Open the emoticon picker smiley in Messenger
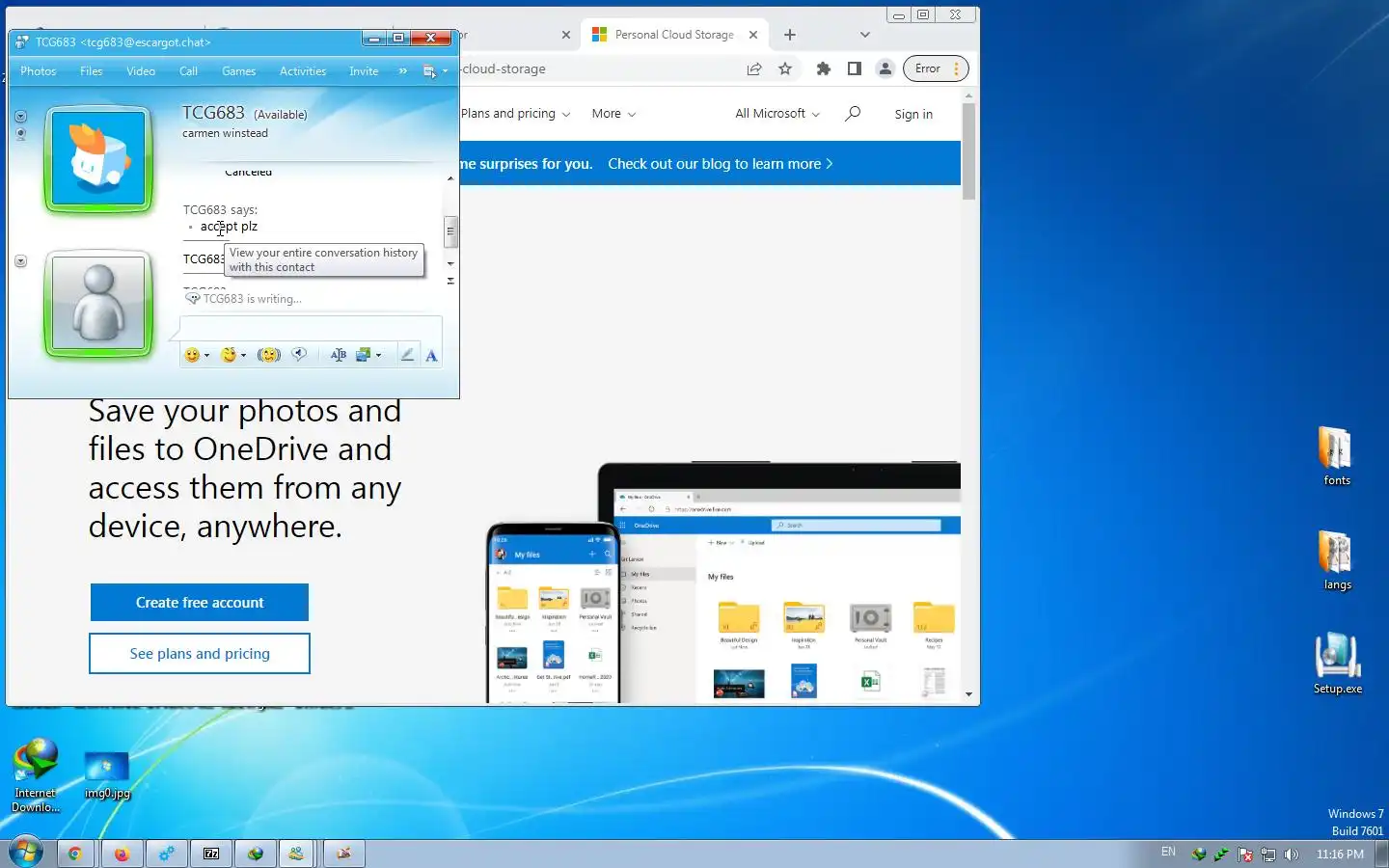The height and width of the screenshot is (868, 1389). point(192,355)
